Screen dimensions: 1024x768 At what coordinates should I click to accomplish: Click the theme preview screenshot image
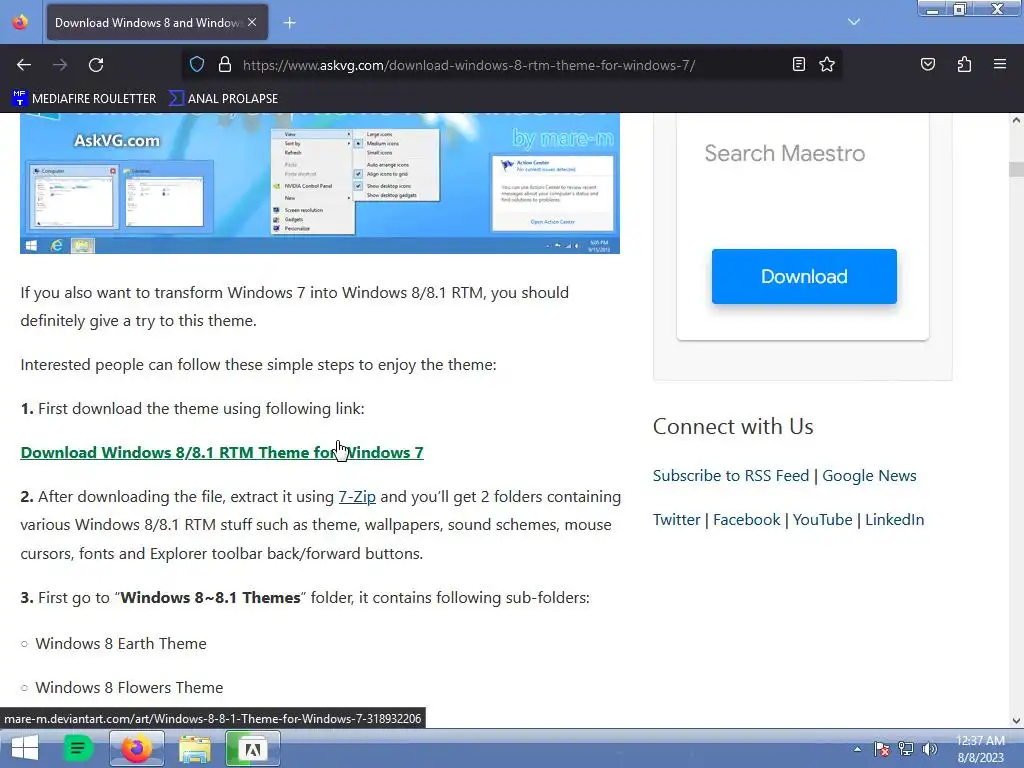(x=320, y=184)
